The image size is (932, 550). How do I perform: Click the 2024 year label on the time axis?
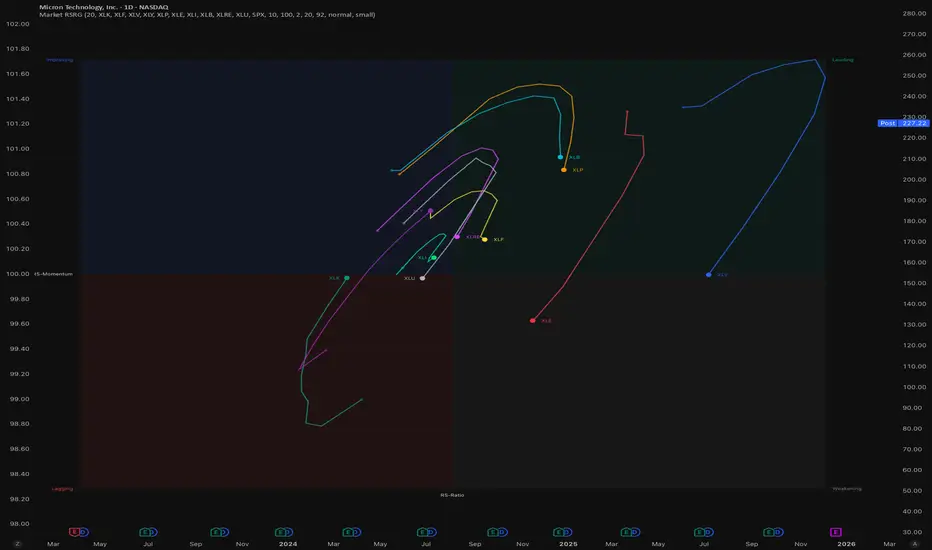click(288, 544)
